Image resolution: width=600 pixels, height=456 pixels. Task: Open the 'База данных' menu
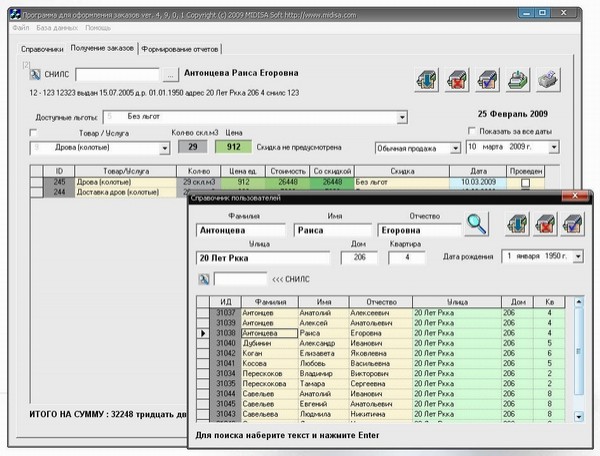[x=56, y=27]
